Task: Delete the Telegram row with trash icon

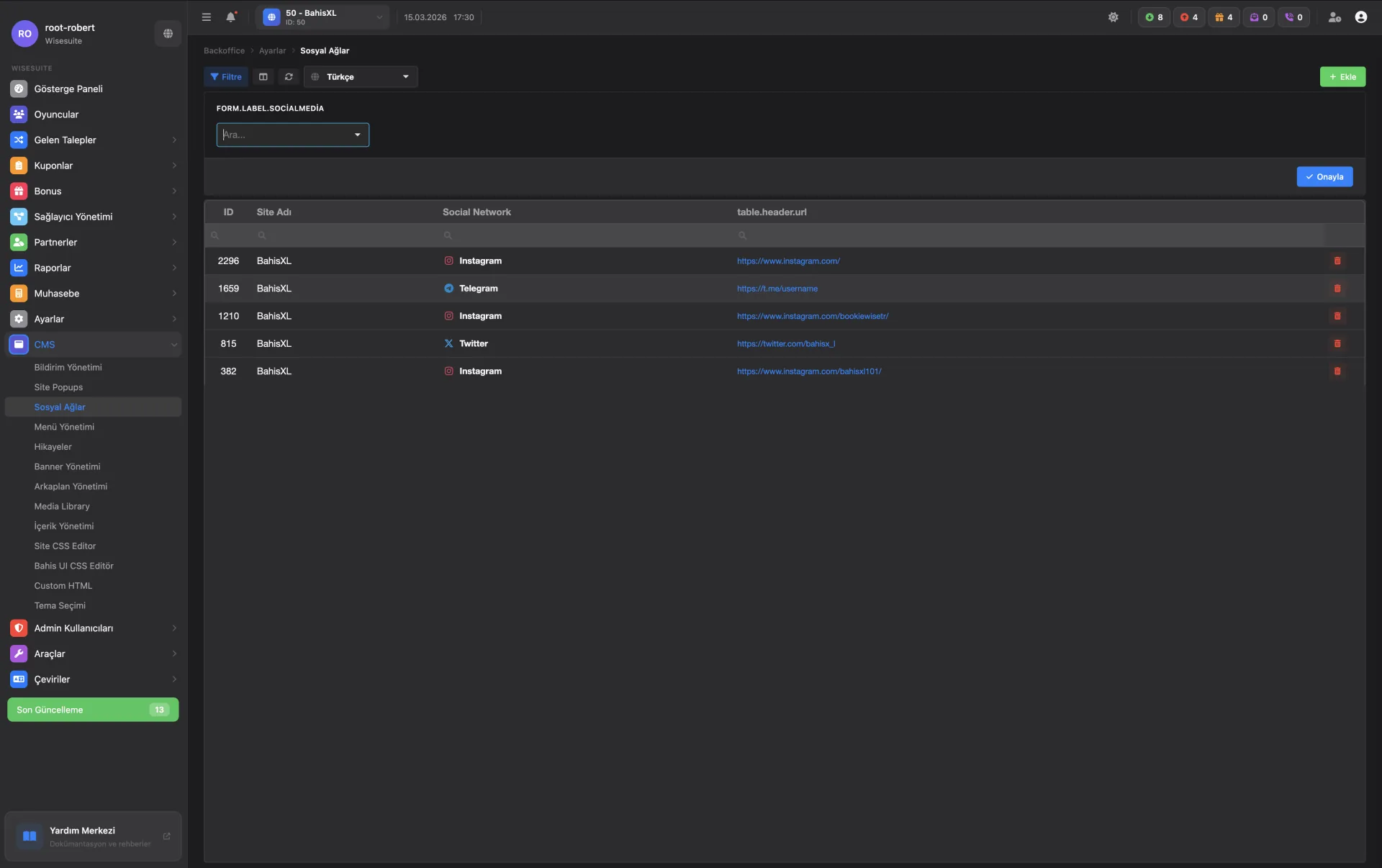Action: click(x=1337, y=289)
